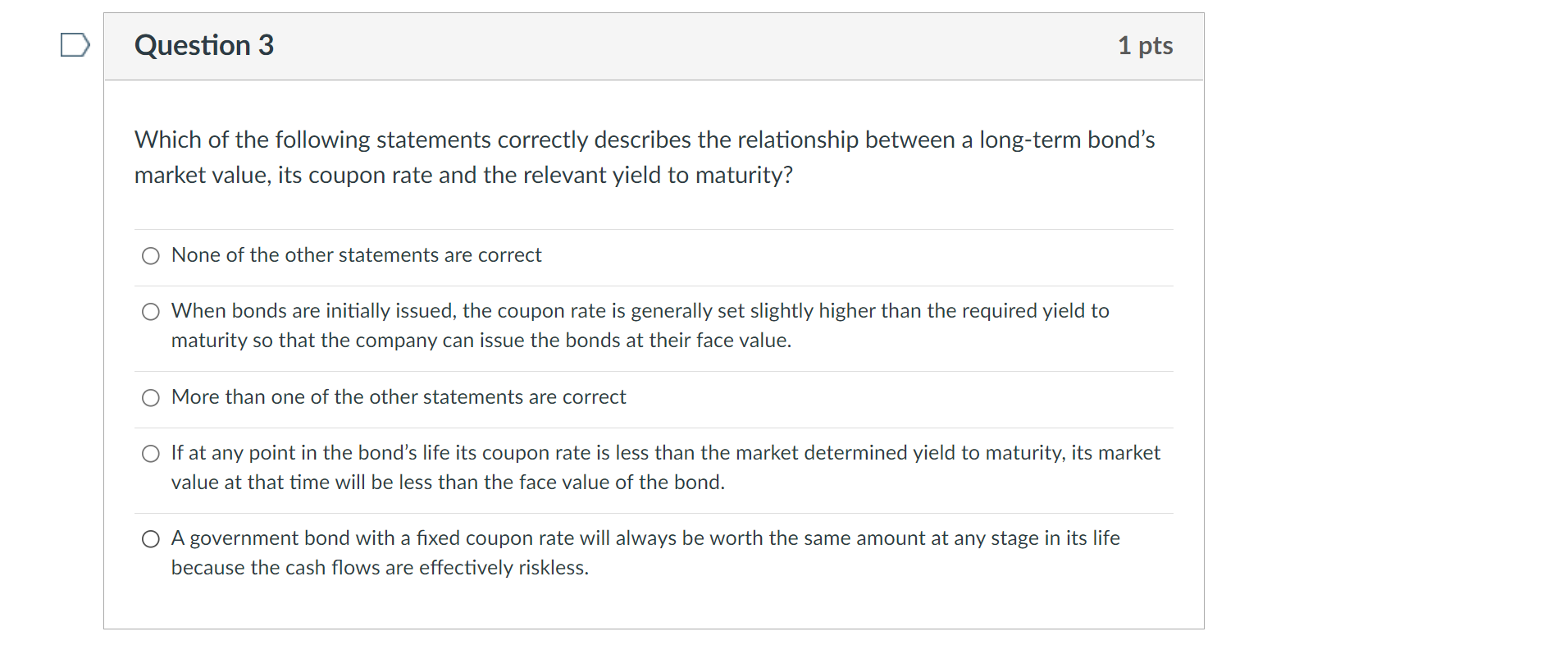Viewport: 1568px width, 668px height.
Task: Click the radio circle of the last answer choice
Action: [150, 538]
